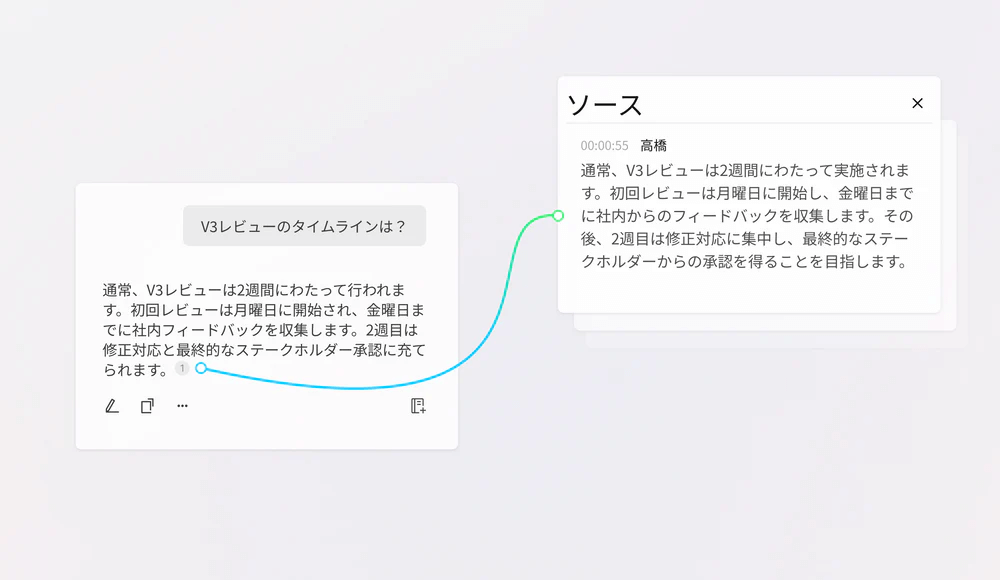
Task: Copy the answer using the copy icon
Action: pyautogui.click(x=147, y=406)
